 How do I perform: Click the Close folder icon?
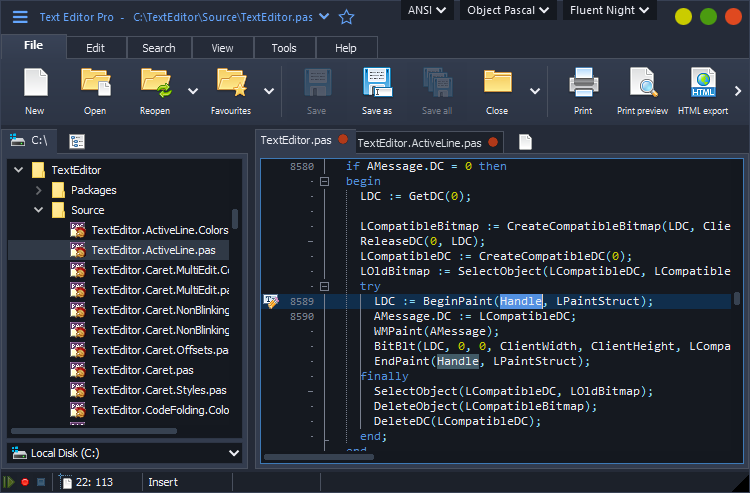tap(497, 81)
